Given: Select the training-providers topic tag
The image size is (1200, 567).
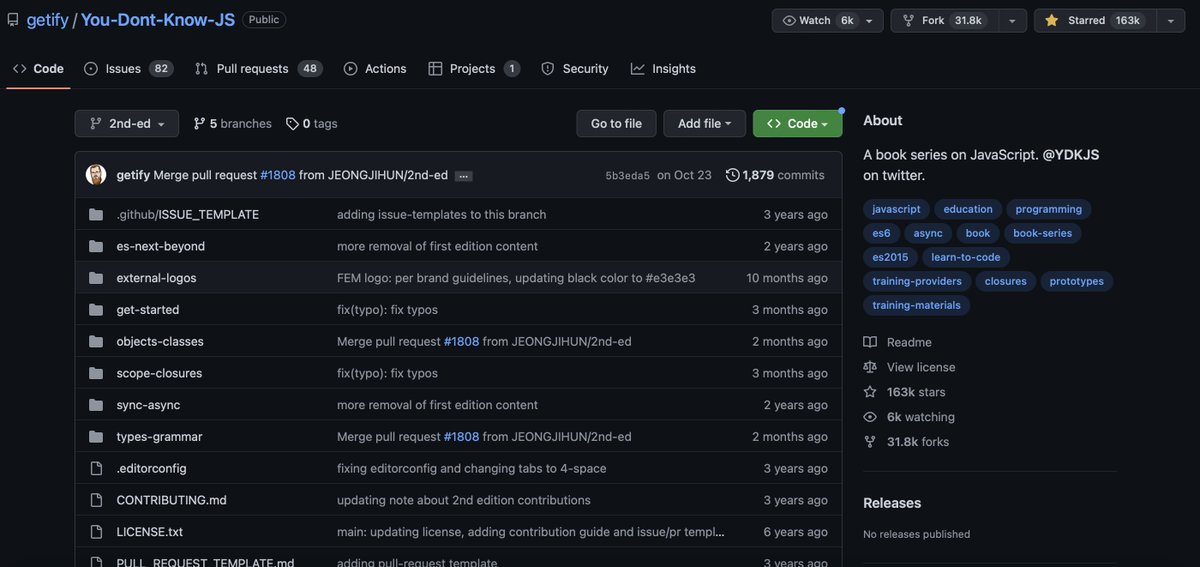Looking at the screenshot, I should coord(917,281).
